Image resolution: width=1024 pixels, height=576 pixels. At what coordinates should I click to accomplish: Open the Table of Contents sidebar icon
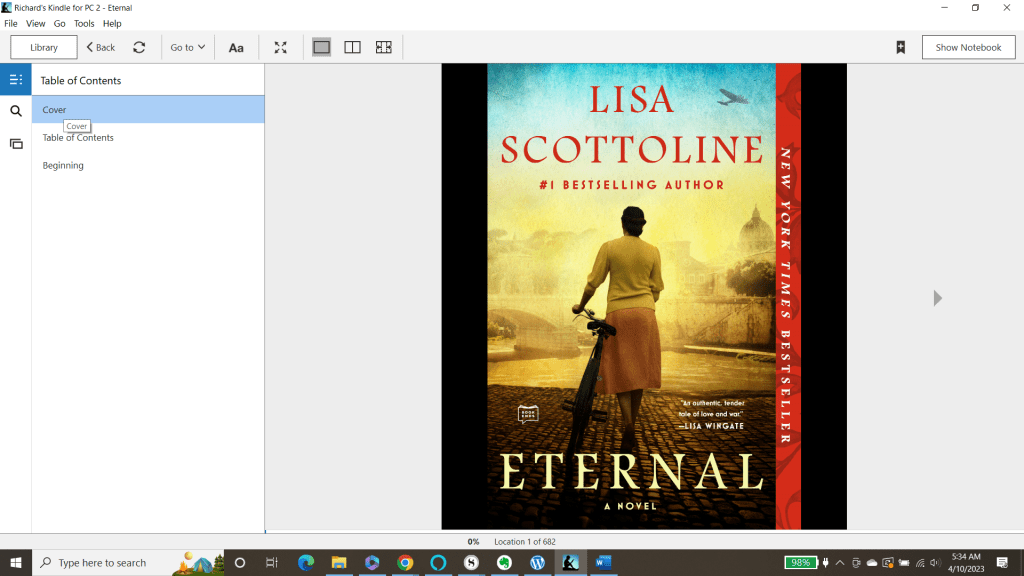[16, 80]
